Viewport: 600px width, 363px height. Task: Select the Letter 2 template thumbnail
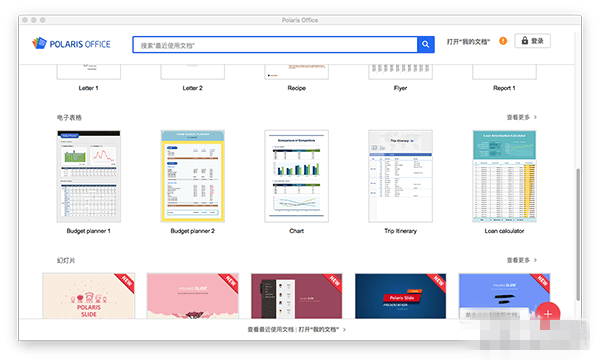(x=192, y=72)
